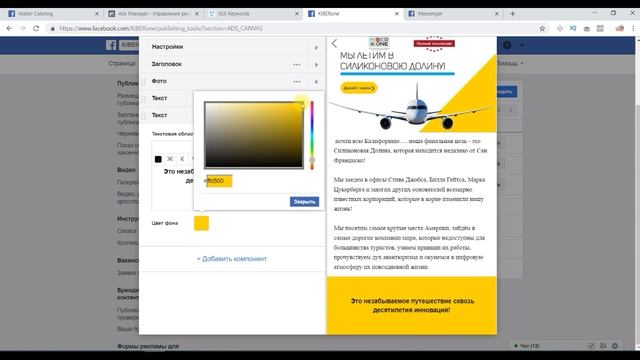Click the diamond-shaped extension icon
This screenshot has height=360, width=640.
[560, 28]
